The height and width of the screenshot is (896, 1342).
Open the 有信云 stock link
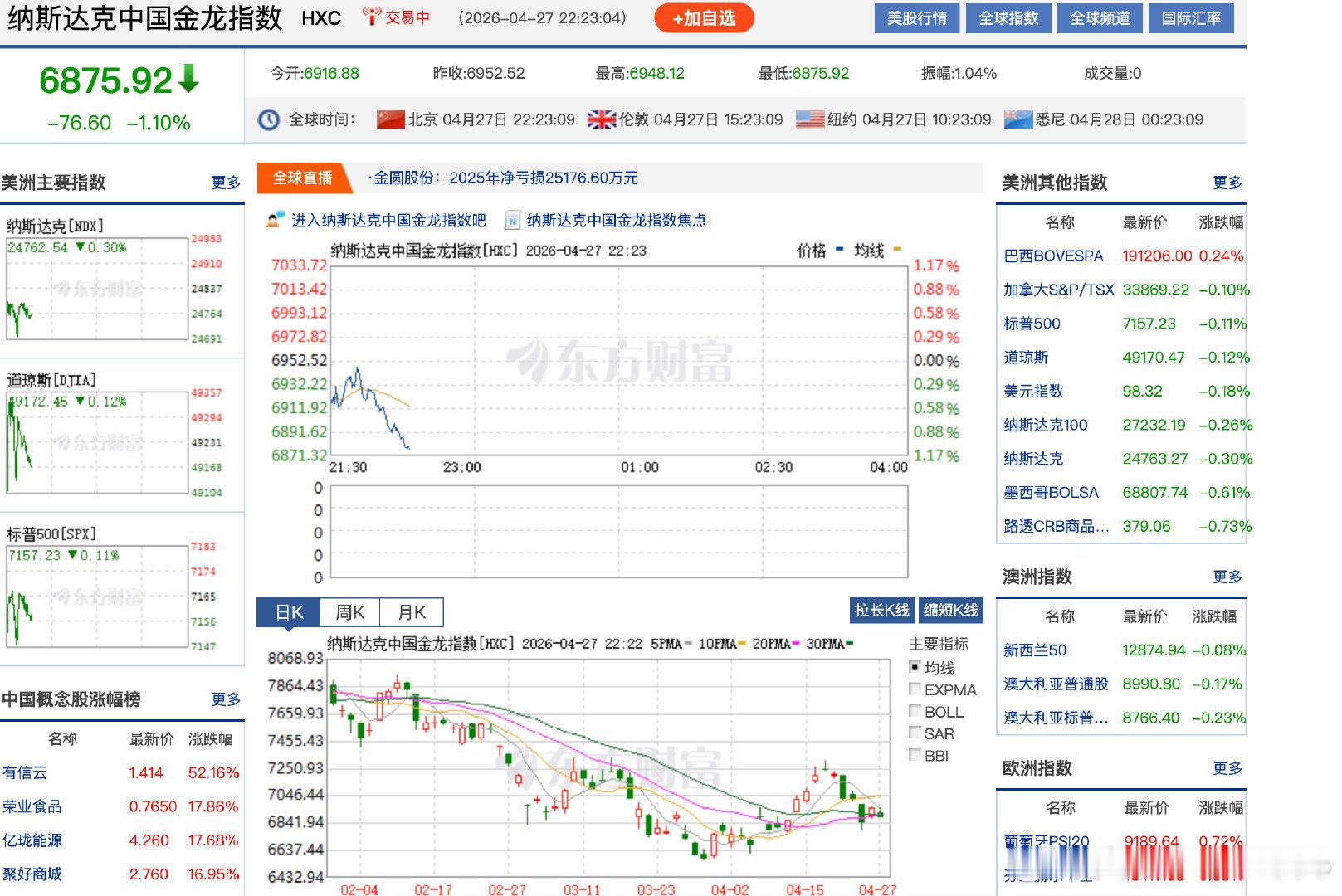pyautogui.click(x=25, y=773)
